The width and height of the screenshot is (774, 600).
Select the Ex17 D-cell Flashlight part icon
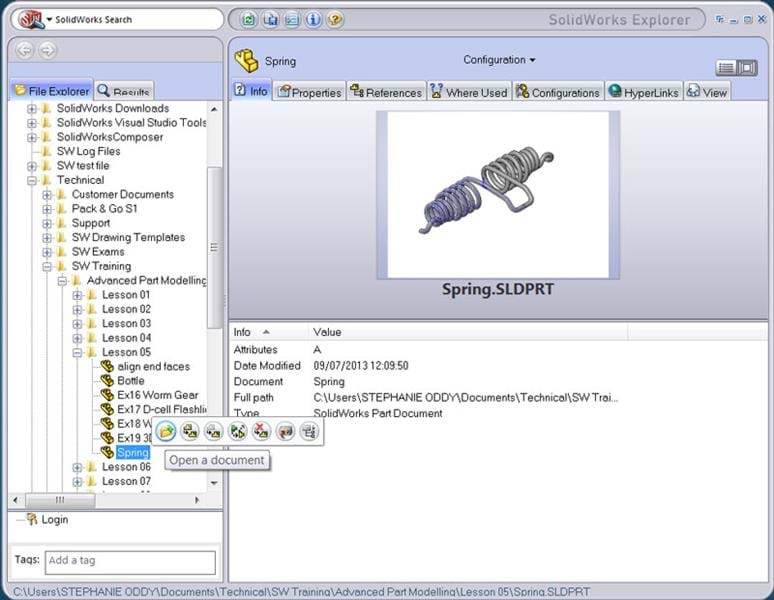[x=107, y=409]
